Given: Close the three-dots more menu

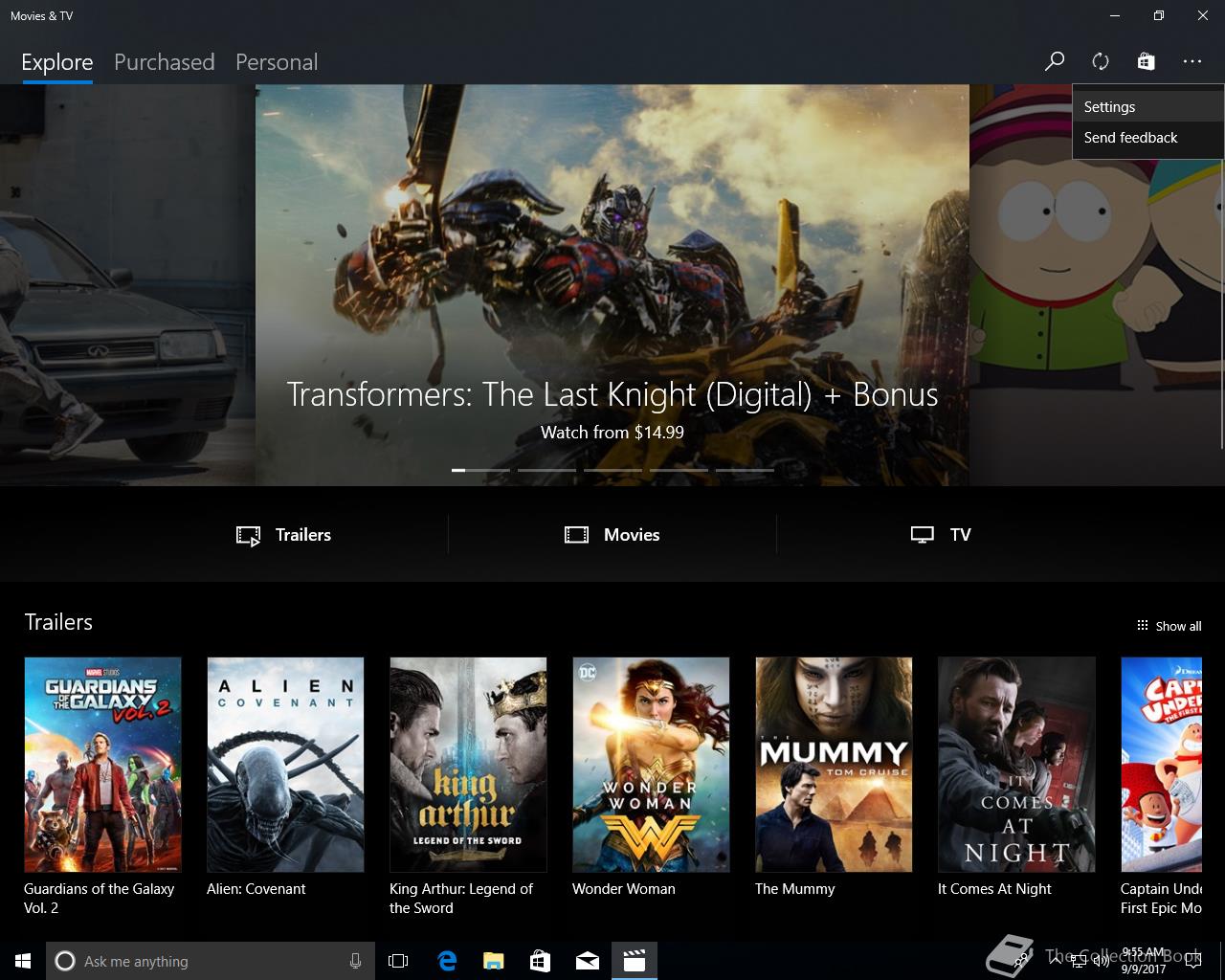Looking at the screenshot, I should tap(1192, 61).
